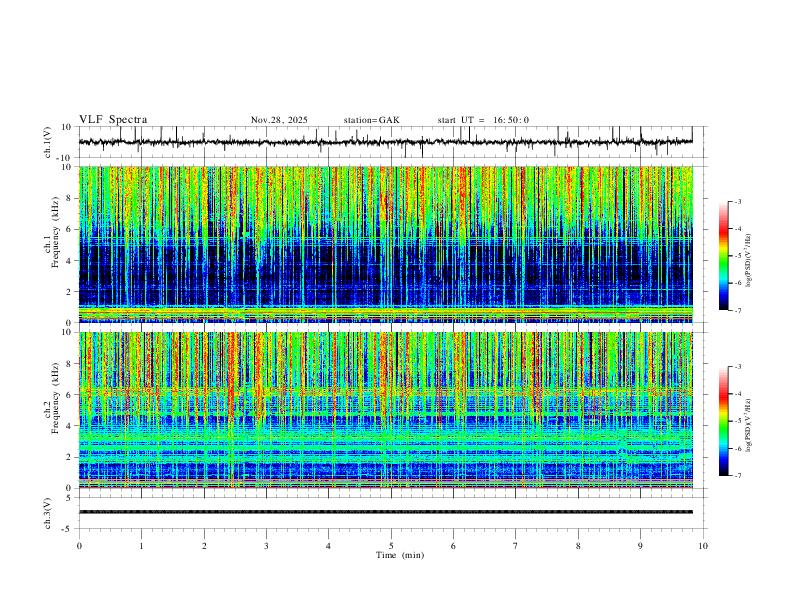Click the '4' tick on the Time axis

click(328, 546)
